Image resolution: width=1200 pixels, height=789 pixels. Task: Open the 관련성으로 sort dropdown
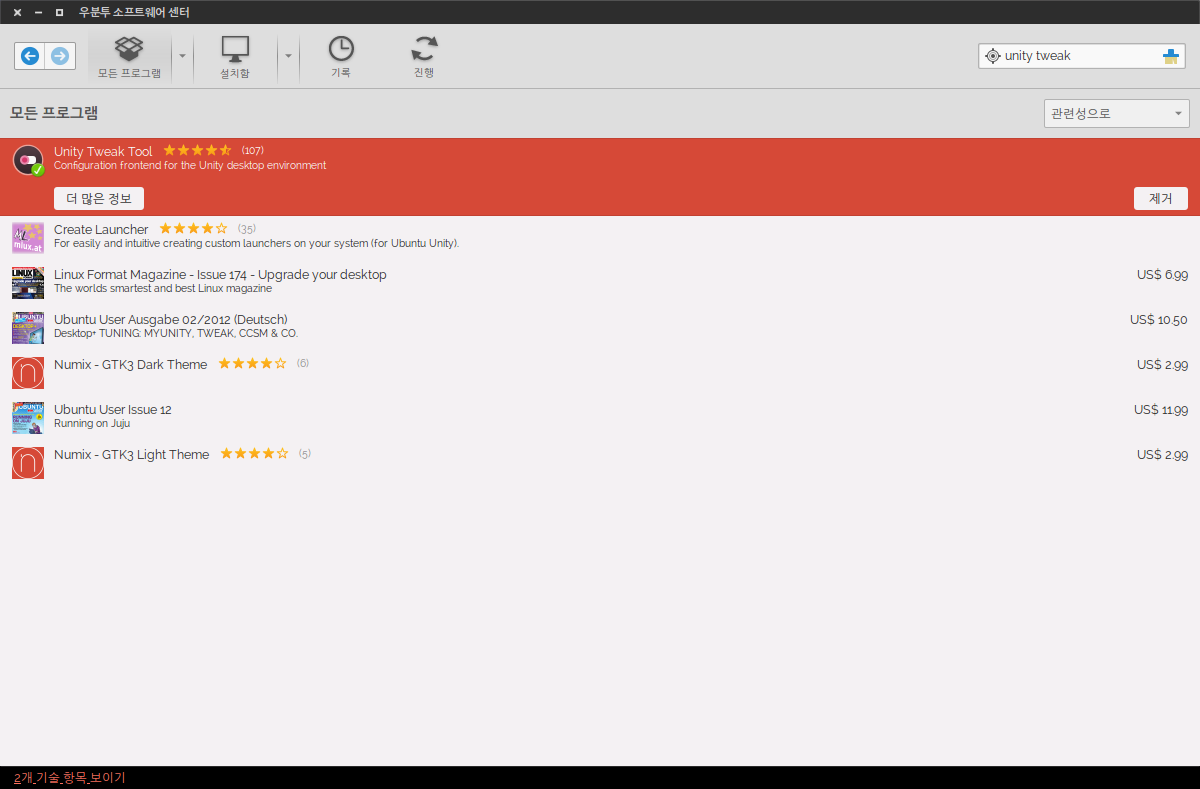pyautogui.click(x=1117, y=113)
